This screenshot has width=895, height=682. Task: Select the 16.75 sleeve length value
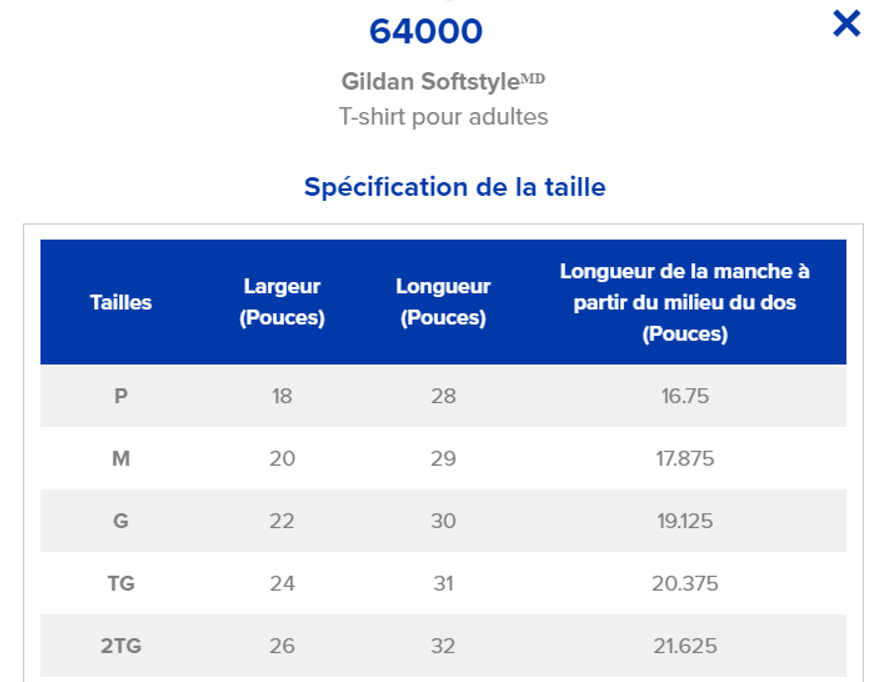point(684,396)
